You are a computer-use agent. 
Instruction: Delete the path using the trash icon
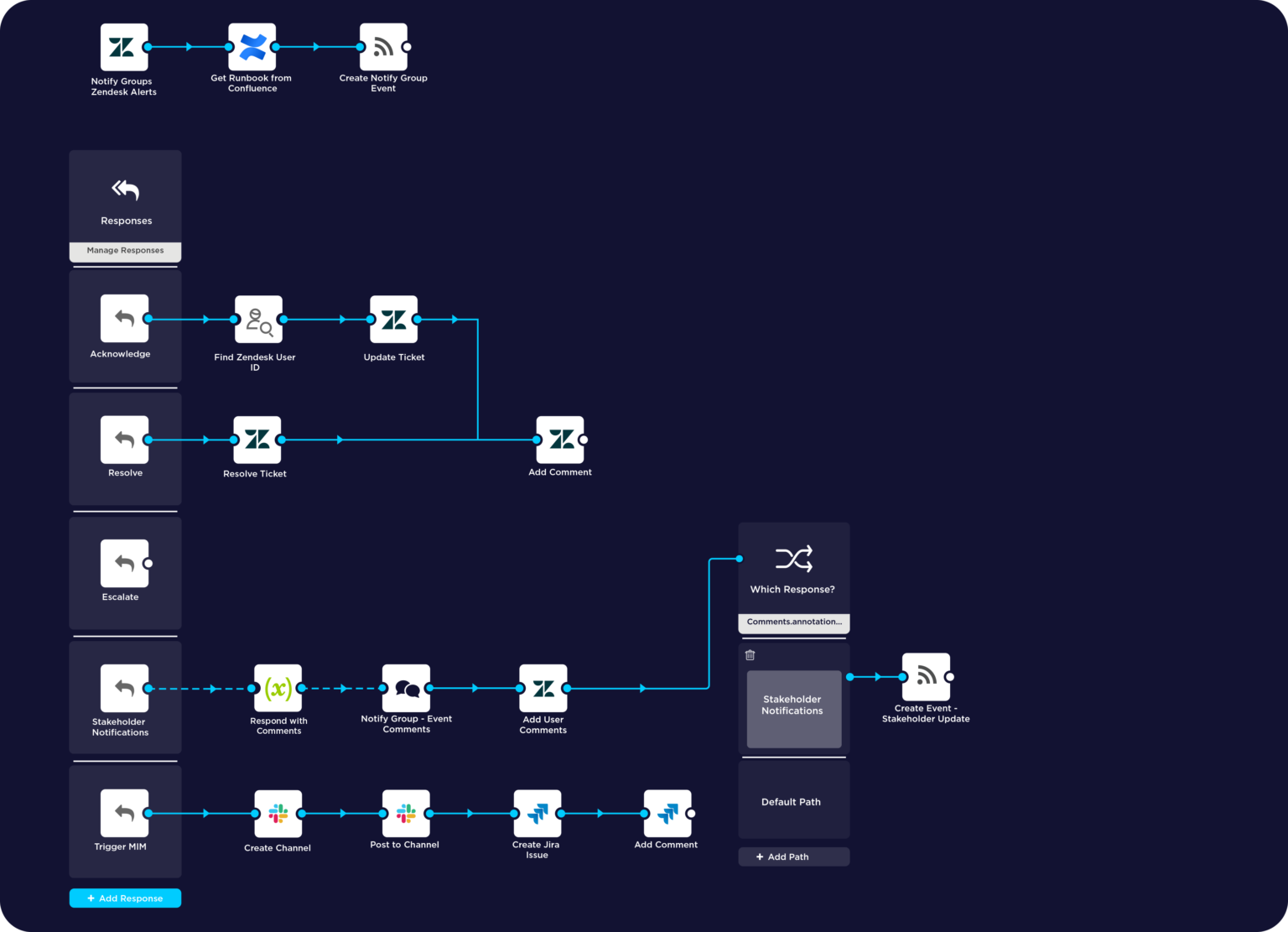coord(750,654)
